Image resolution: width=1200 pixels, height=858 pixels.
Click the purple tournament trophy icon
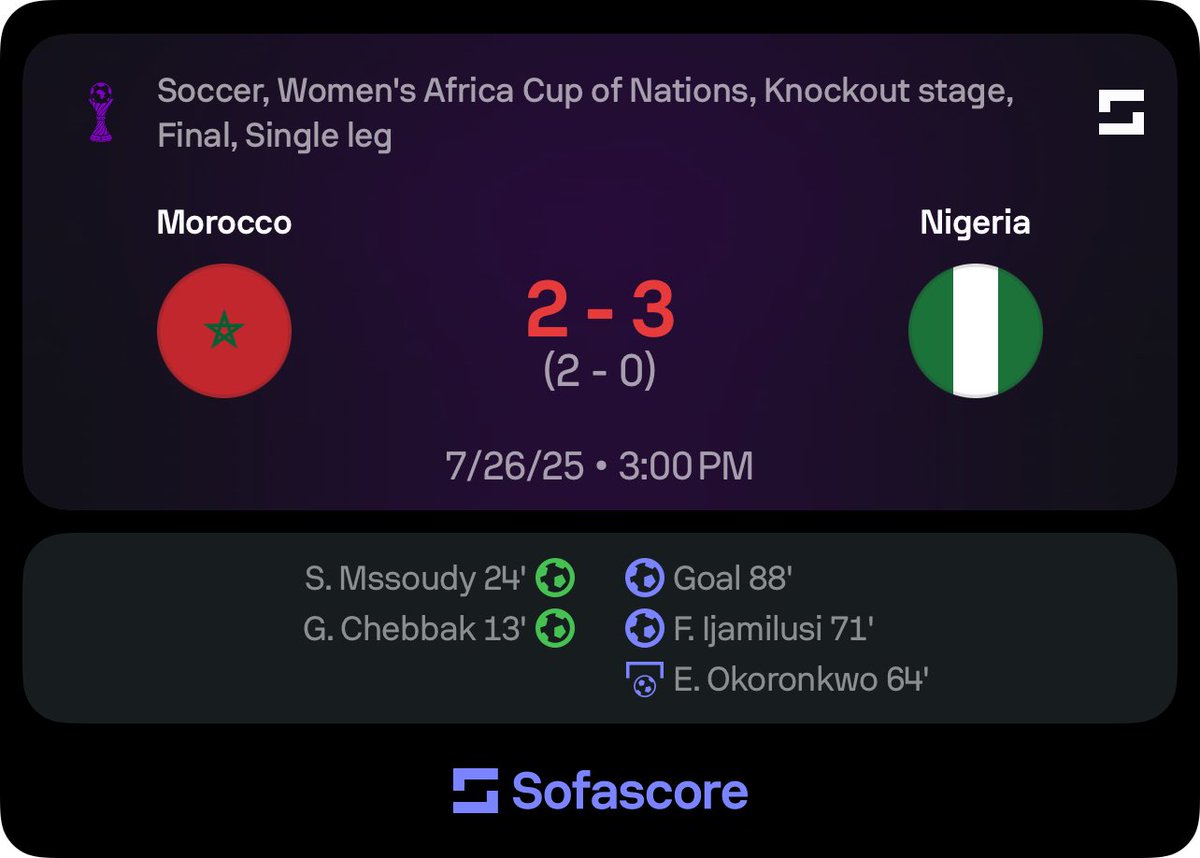point(101,113)
